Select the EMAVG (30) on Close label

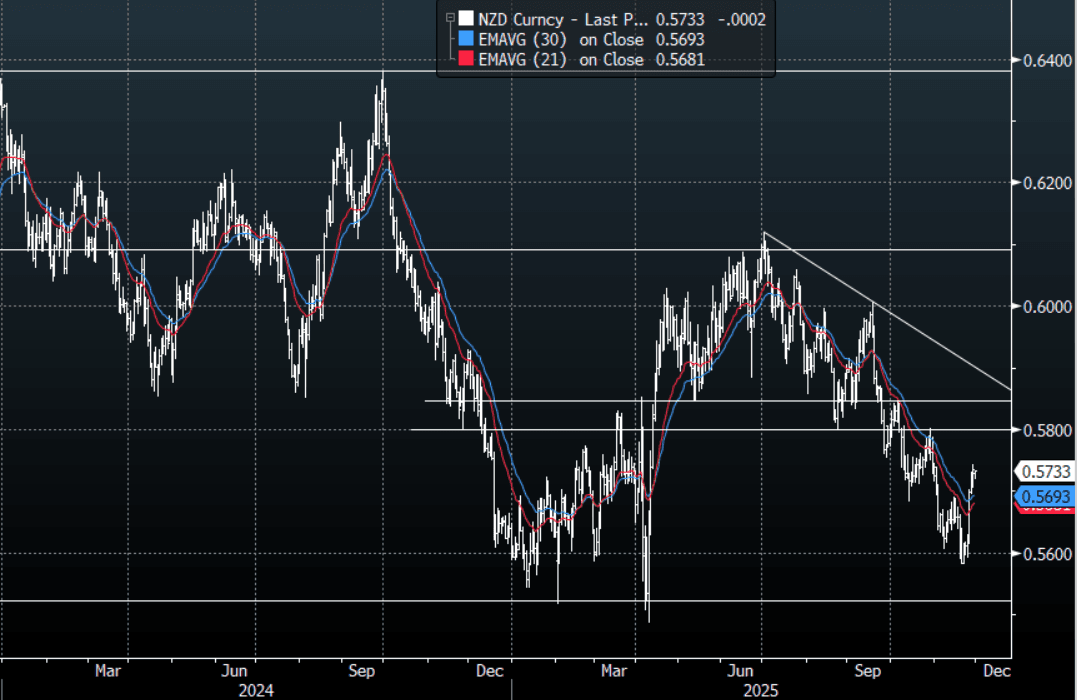560,39
